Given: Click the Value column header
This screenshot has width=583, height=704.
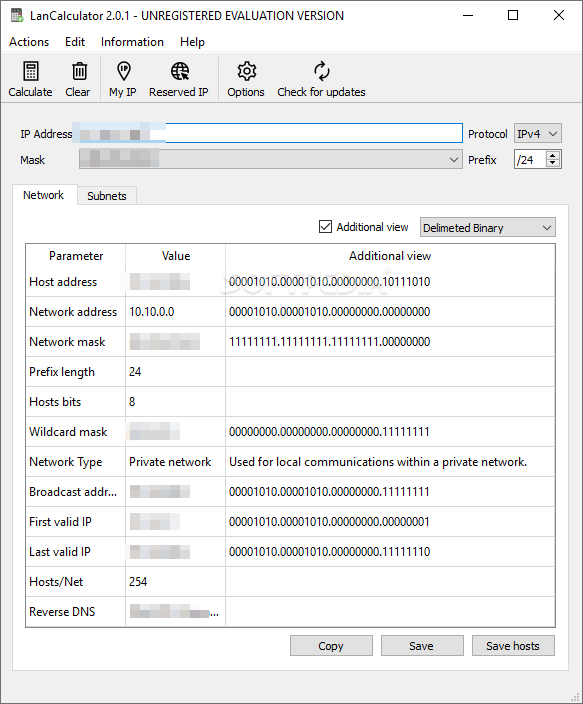Looking at the screenshot, I should point(176,256).
